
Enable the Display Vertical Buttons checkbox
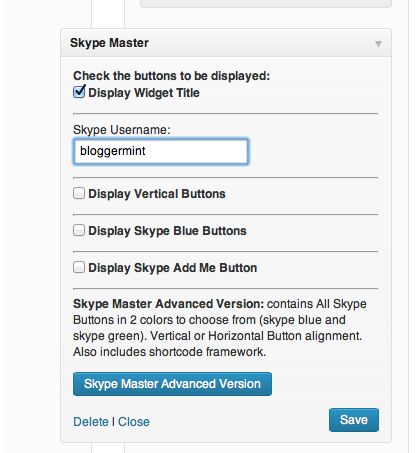(x=79, y=193)
